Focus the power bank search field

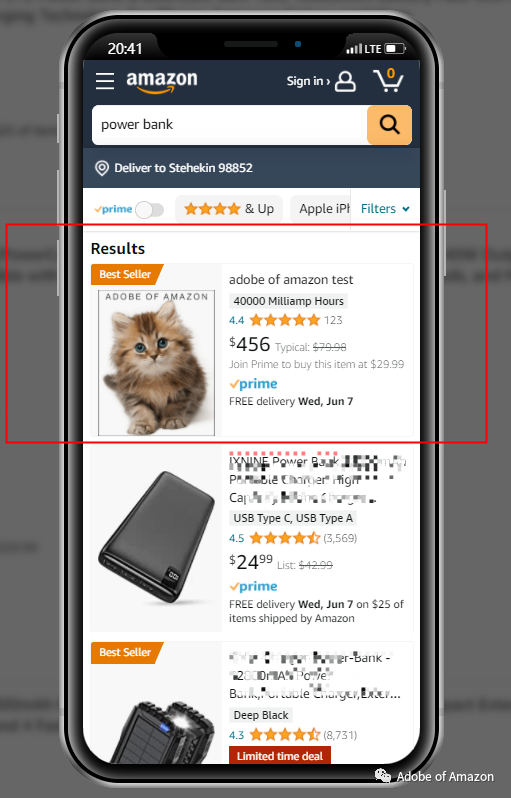click(230, 125)
